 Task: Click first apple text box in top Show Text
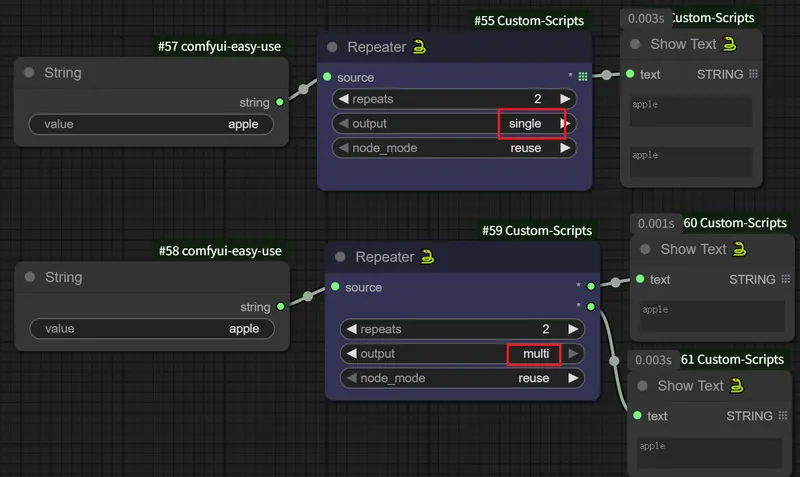(x=691, y=111)
